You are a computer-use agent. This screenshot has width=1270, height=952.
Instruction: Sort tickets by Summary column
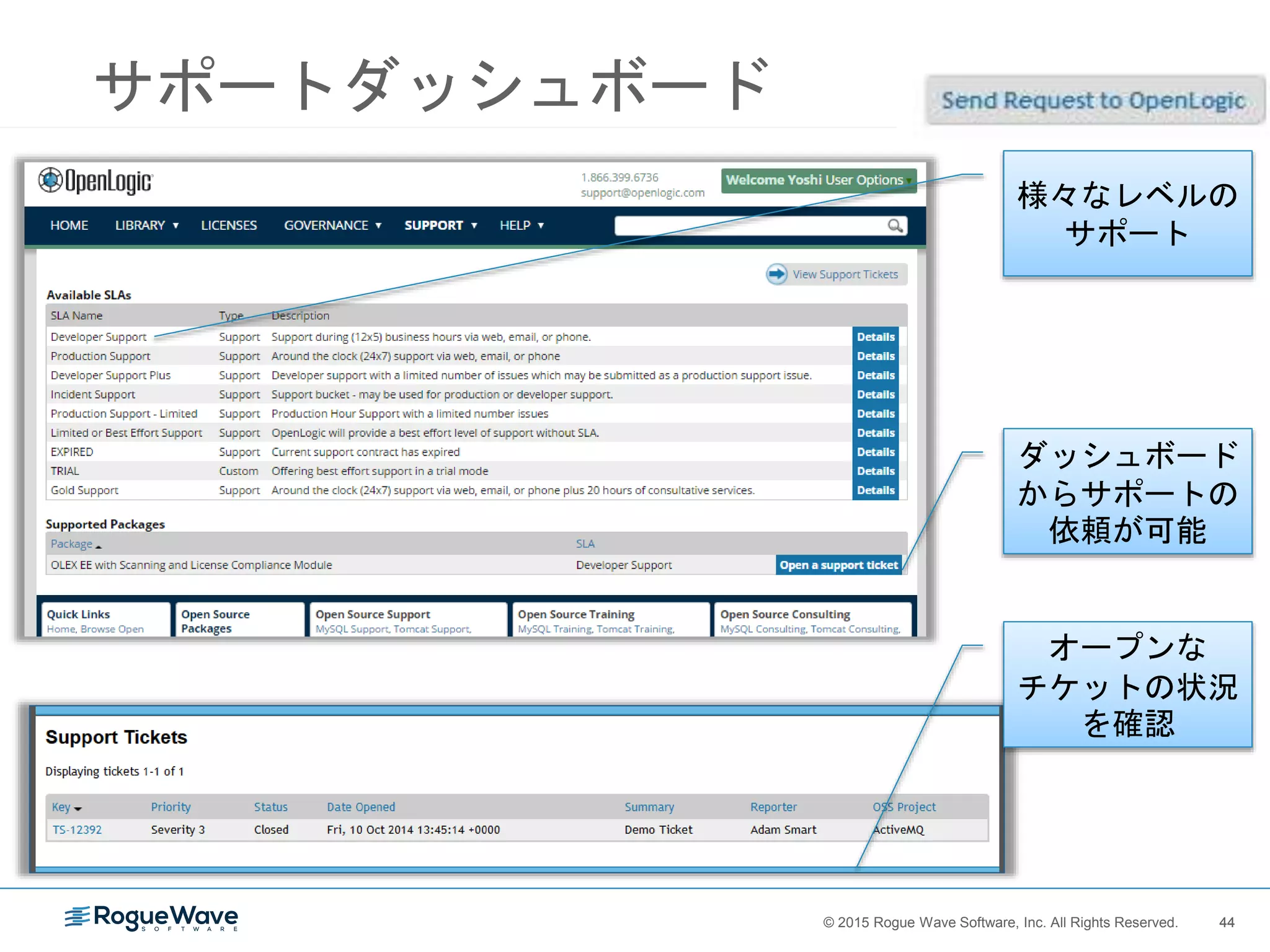(x=649, y=807)
